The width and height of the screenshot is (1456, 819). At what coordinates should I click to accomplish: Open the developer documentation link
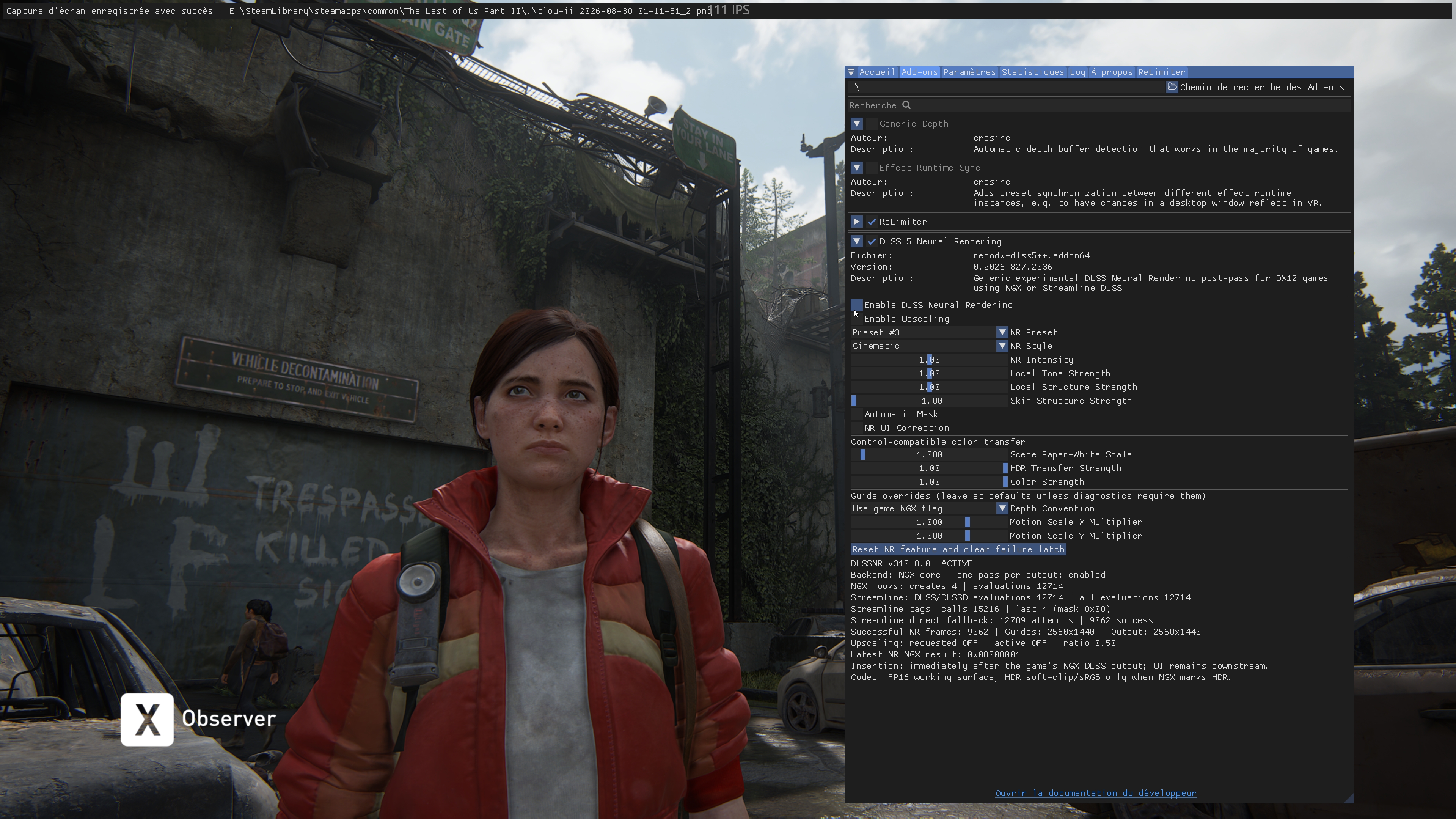click(1095, 793)
